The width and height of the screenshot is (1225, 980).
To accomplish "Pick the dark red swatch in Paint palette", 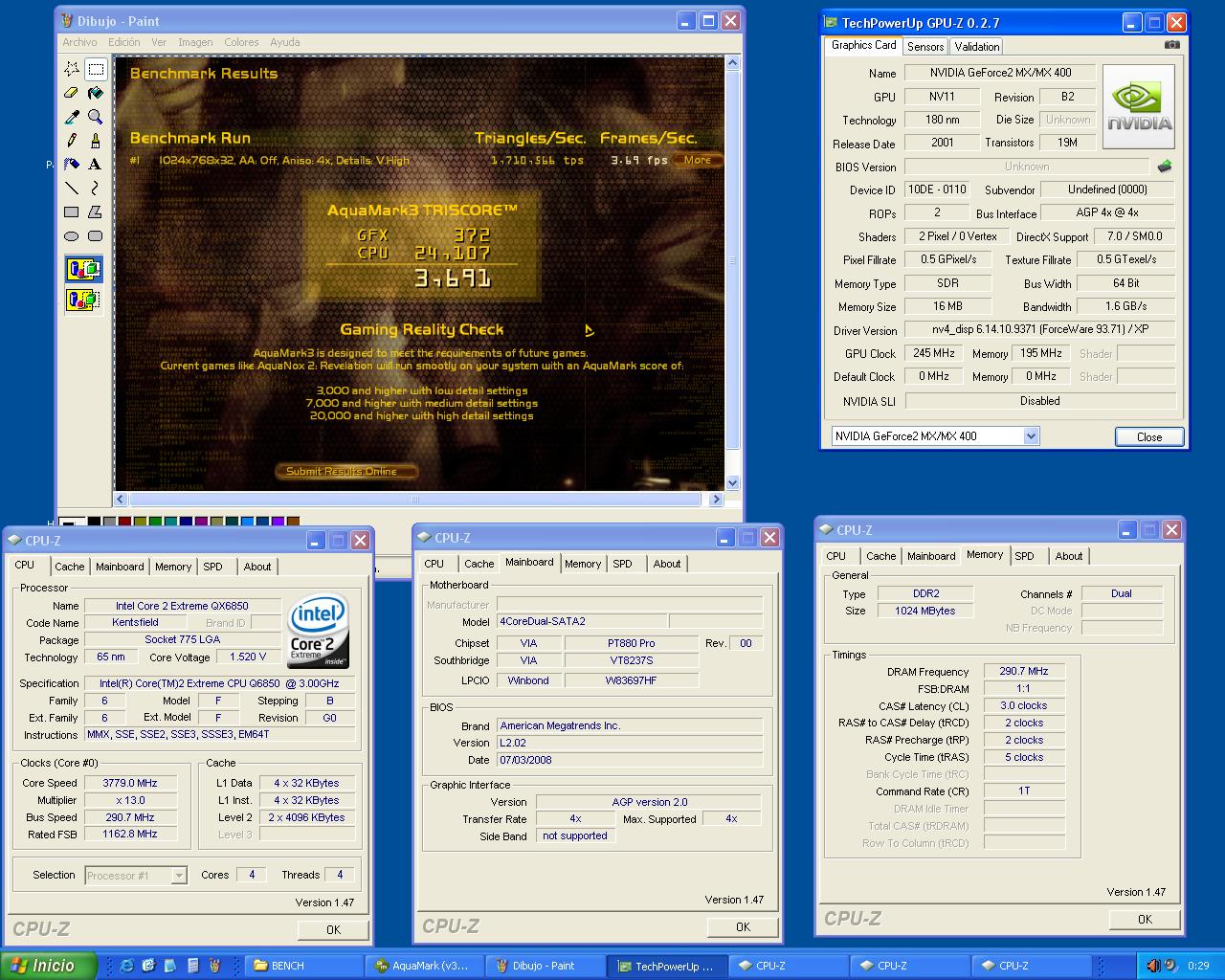I will pos(124,522).
